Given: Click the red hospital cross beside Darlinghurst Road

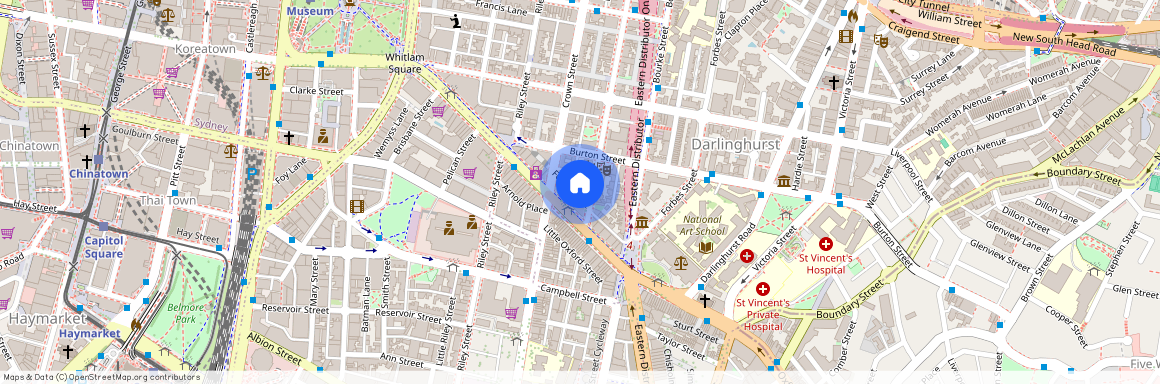Looking at the screenshot, I should click(746, 256).
